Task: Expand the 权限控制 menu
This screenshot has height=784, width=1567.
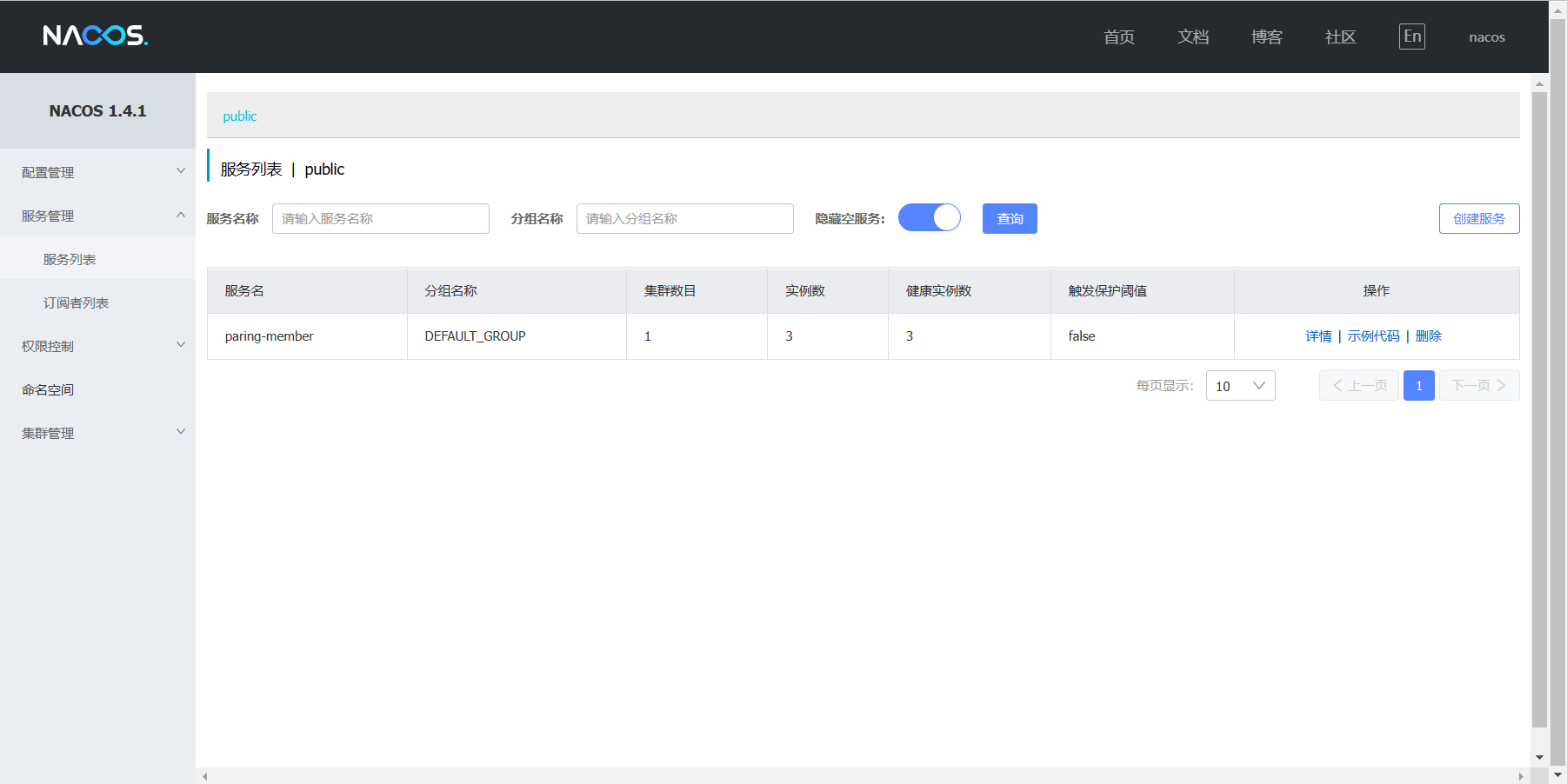Action: [x=97, y=346]
